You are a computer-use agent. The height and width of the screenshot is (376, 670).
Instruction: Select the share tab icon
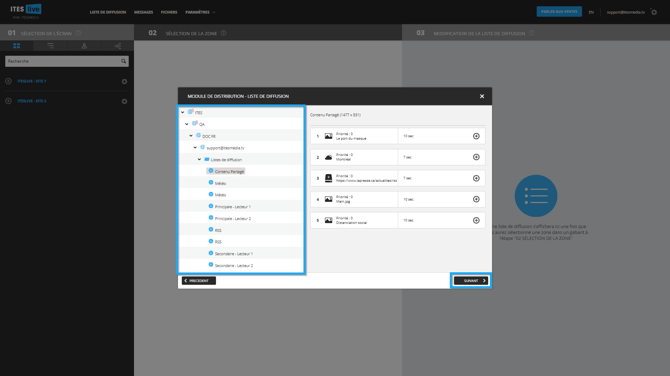(x=118, y=46)
